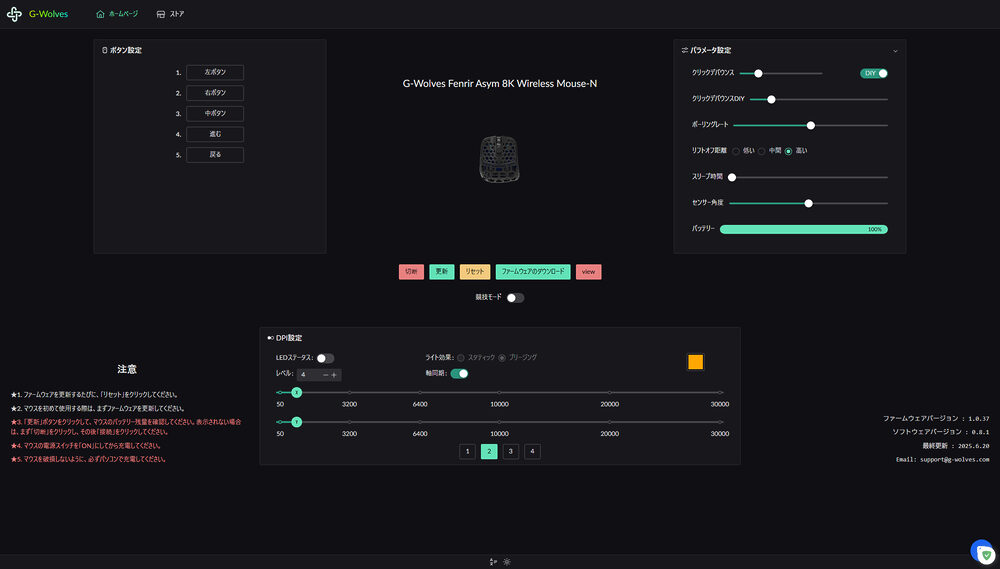This screenshot has height=569, width=1000.
Task: Click the 注意 heading text
Action: (127, 369)
